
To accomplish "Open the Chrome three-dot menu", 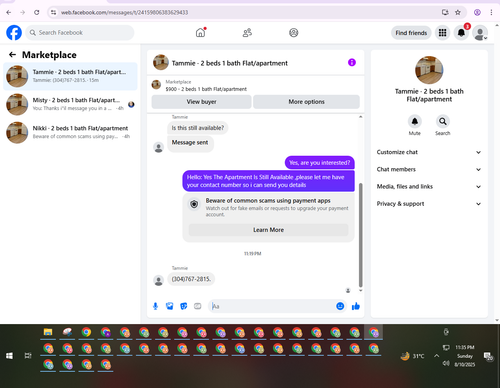I will (491, 12).
